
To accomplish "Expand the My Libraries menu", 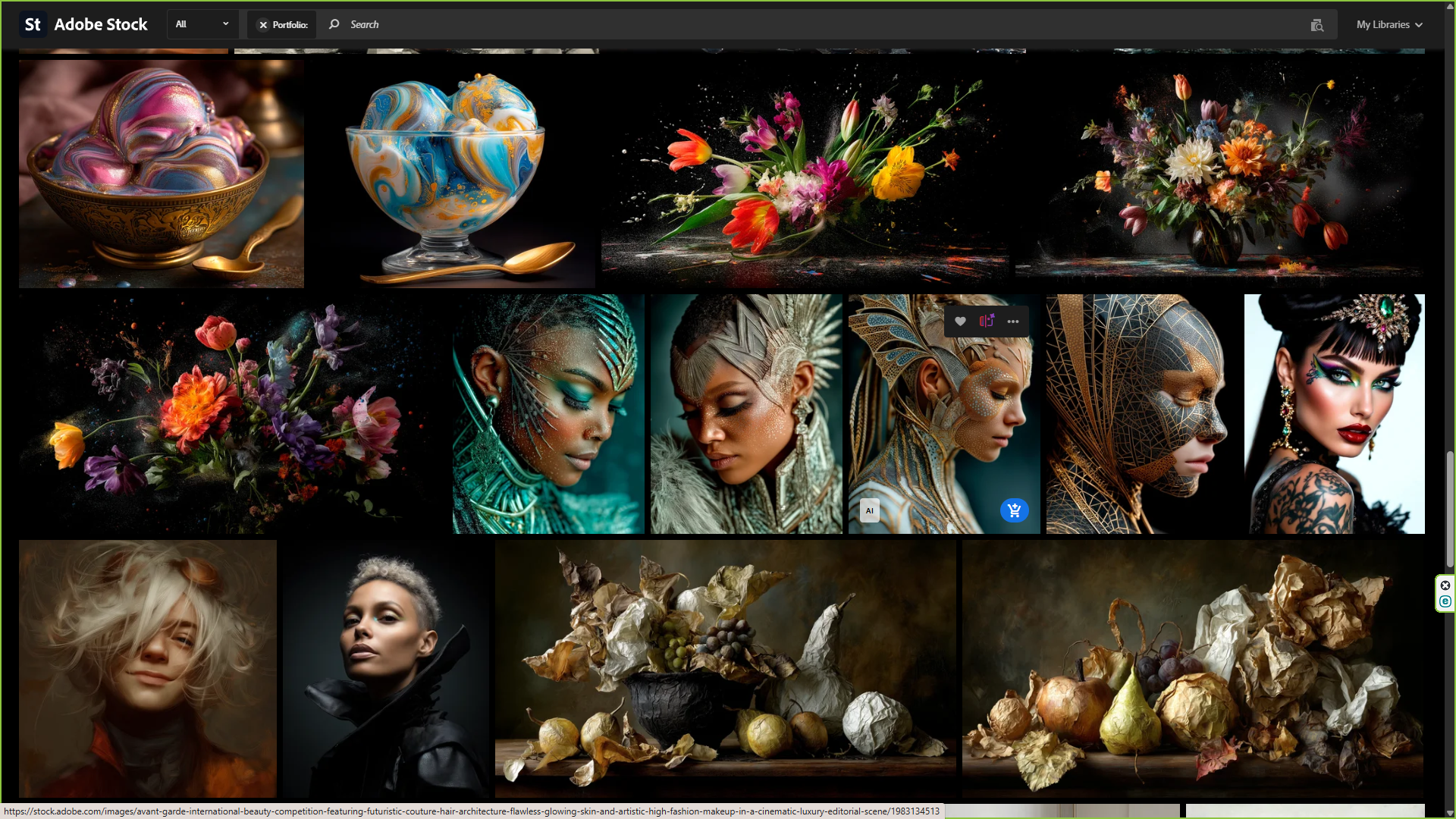I will point(1389,24).
